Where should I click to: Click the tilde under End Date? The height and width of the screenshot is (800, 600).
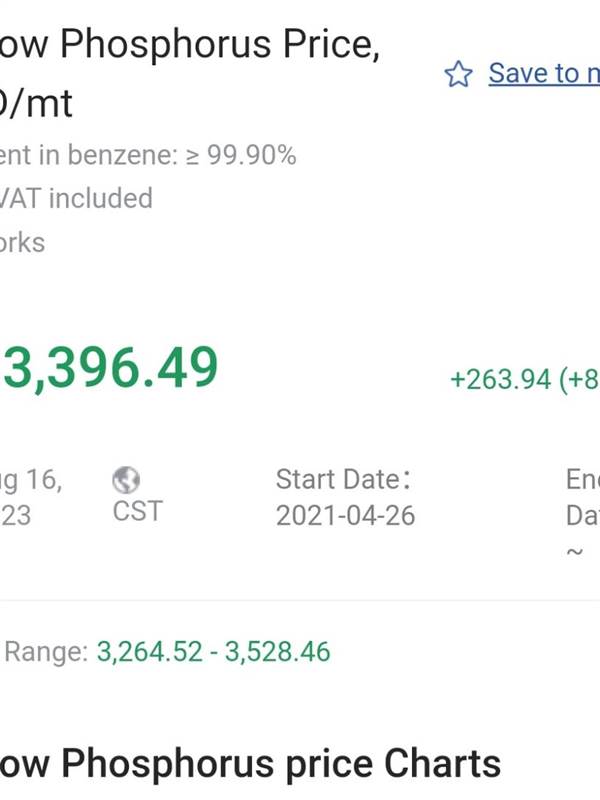click(574, 552)
